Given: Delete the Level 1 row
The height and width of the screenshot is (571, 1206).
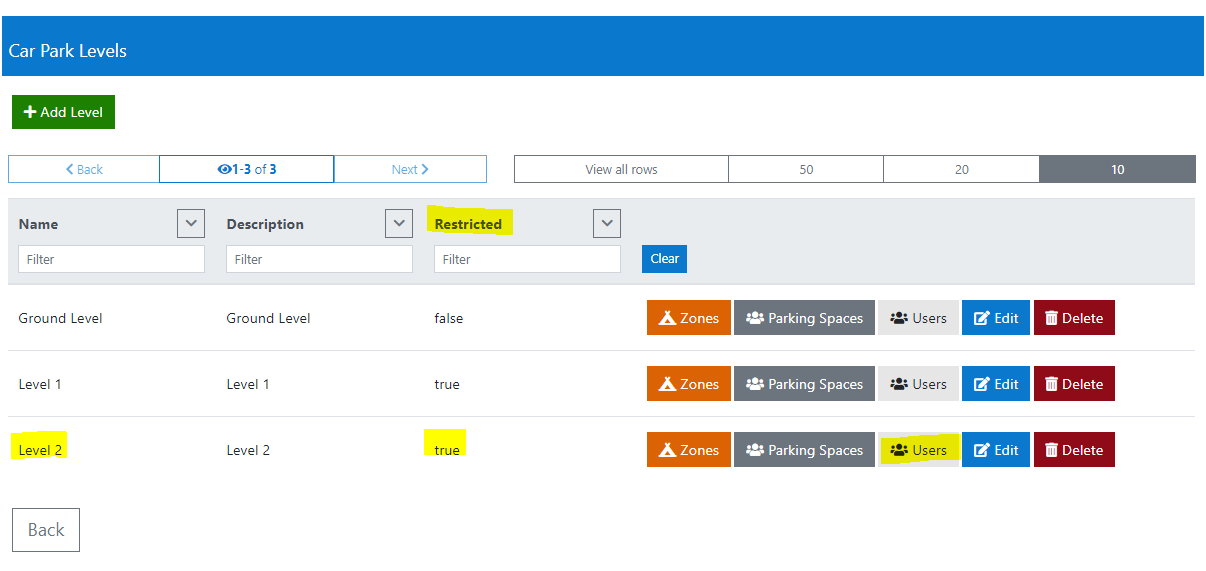Looking at the screenshot, I should pyautogui.click(x=1073, y=384).
